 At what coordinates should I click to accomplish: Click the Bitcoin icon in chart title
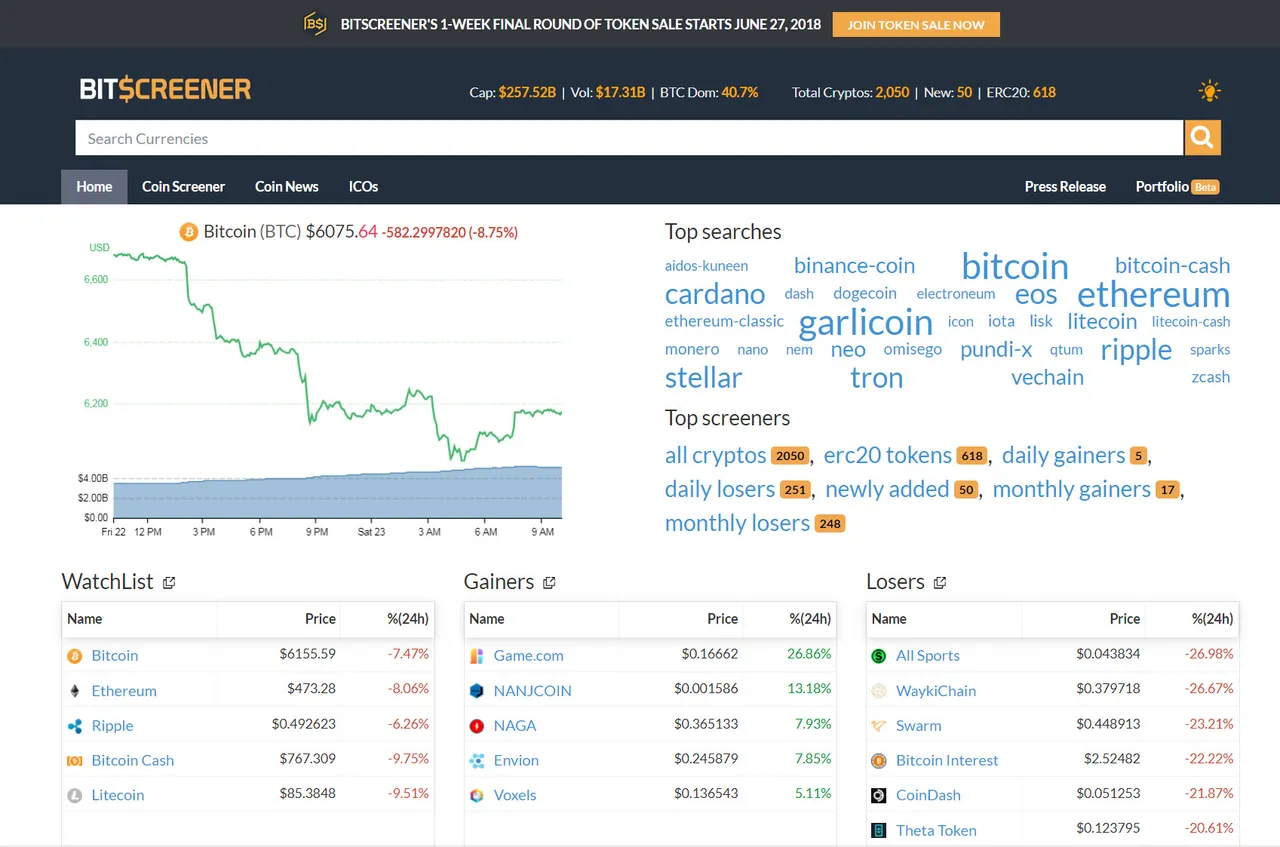tap(189, 232)
